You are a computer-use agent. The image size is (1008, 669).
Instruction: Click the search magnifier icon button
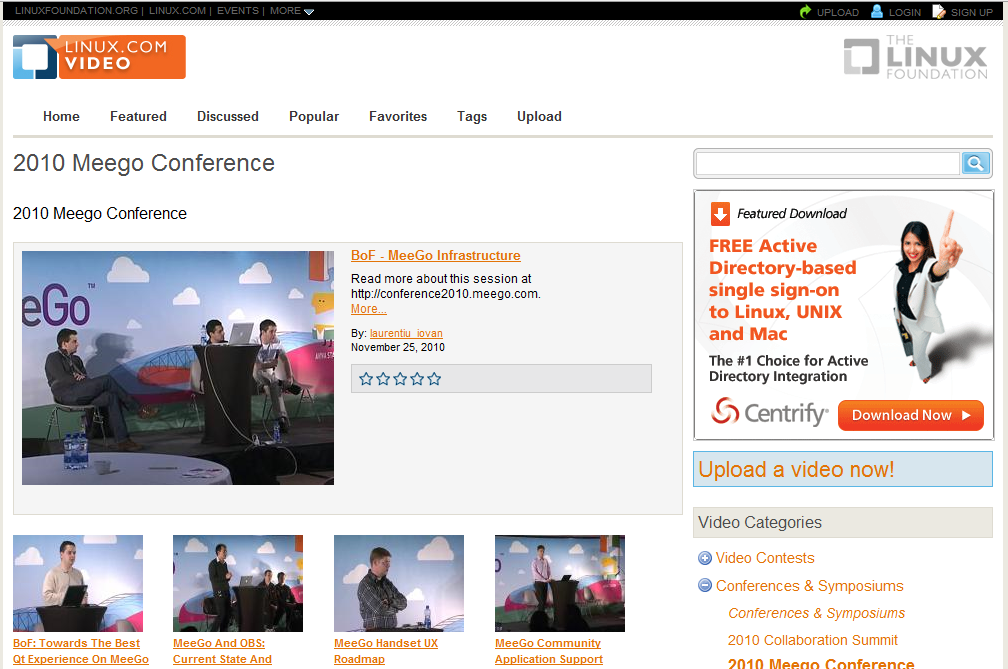[x=976, y=164]
